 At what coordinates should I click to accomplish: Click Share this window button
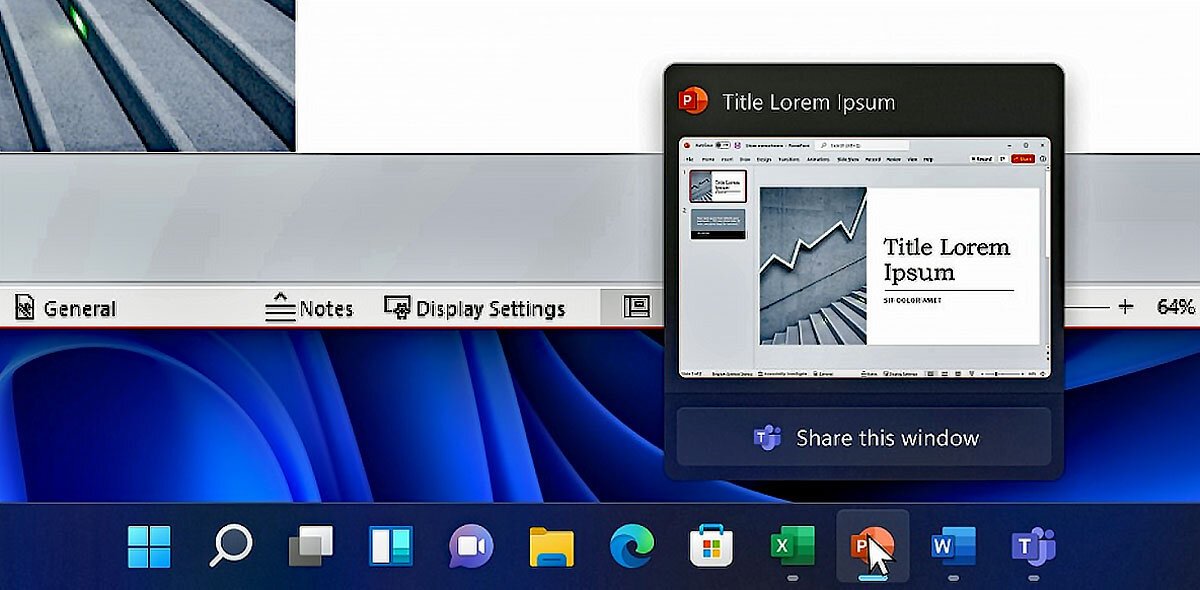coord(864,438)
